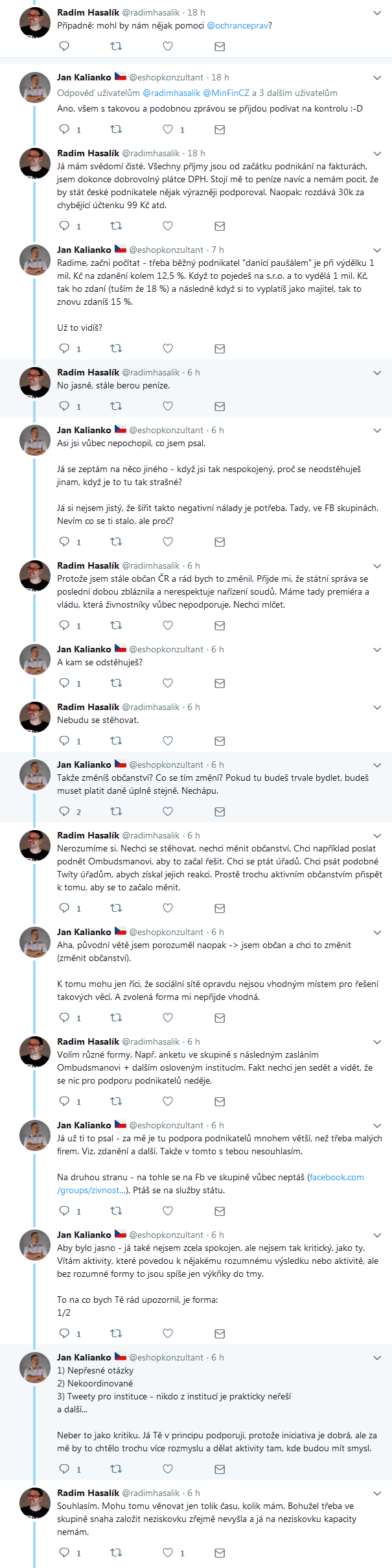Like Radim's final "Souhlasím" tweet
Image resolution: width=392 pixels, height=1568 pixels.
pos(168,1552)
